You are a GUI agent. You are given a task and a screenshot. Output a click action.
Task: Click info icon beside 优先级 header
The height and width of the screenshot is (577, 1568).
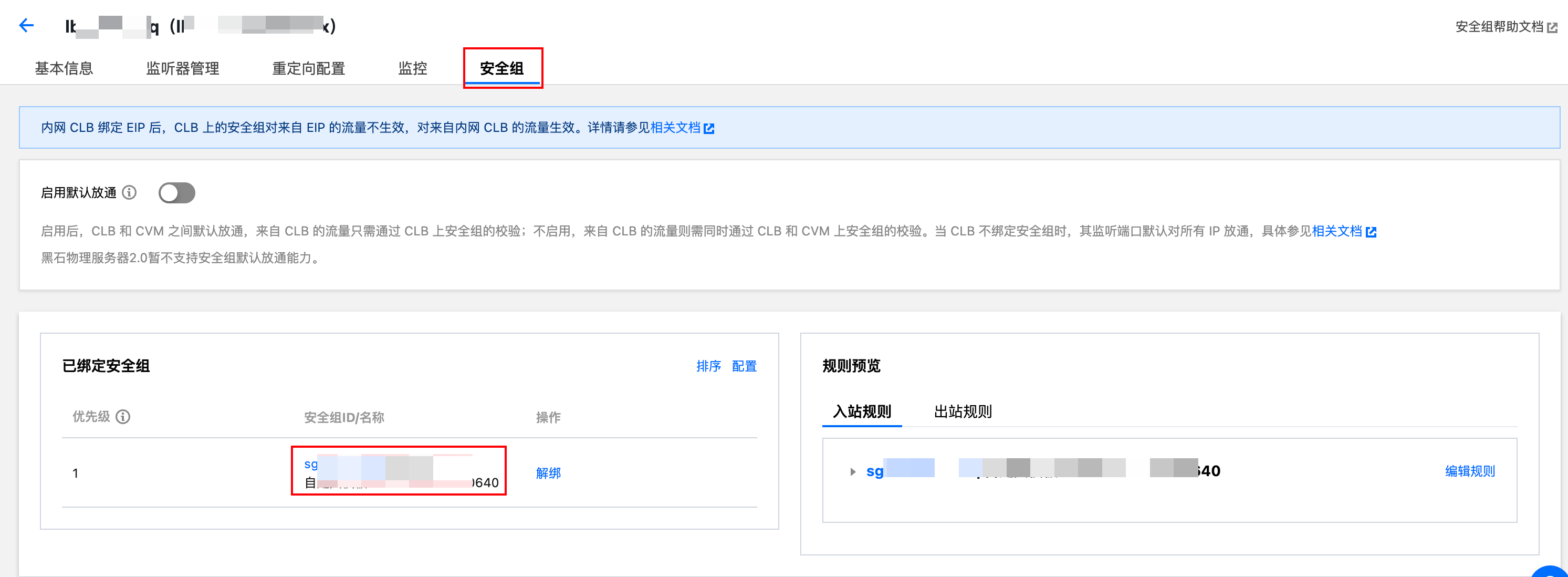[123, 417]
